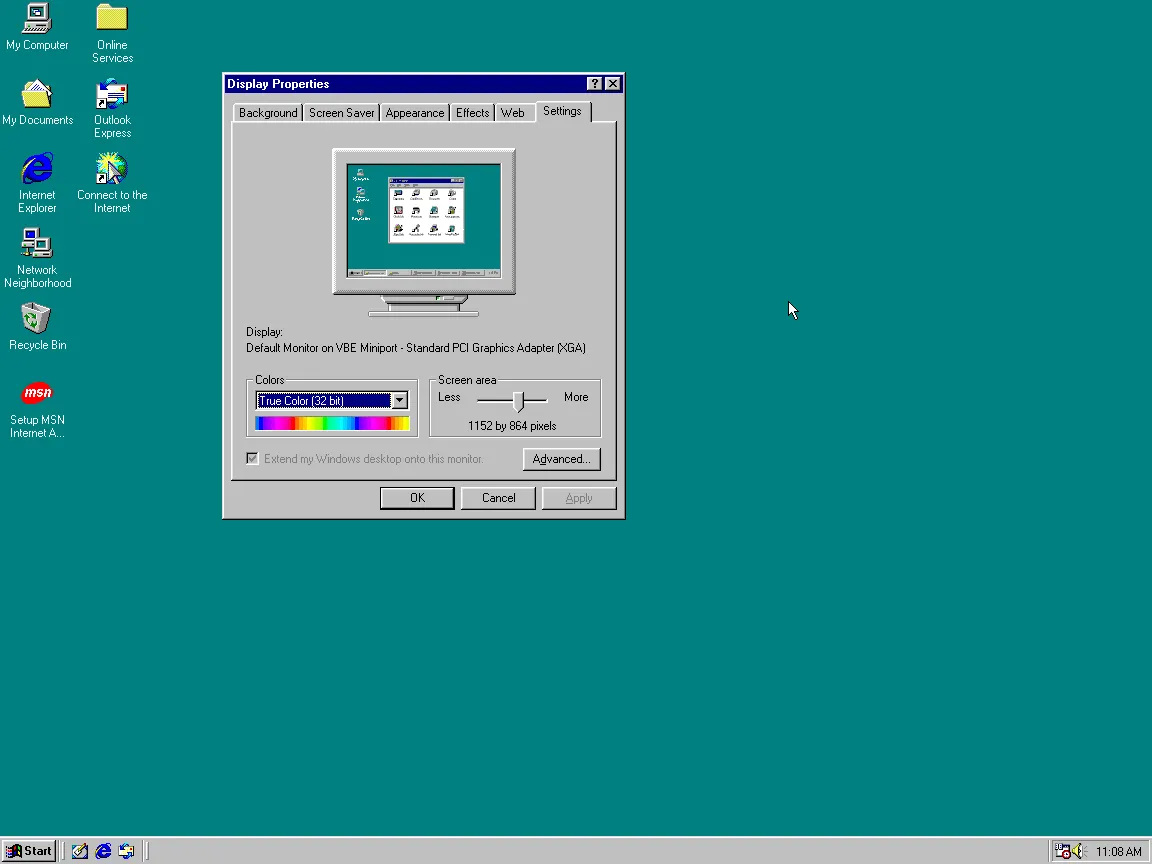This screenshot has height=864, width=1152.
Task: Switch to the Background tab
Action: 267,113
